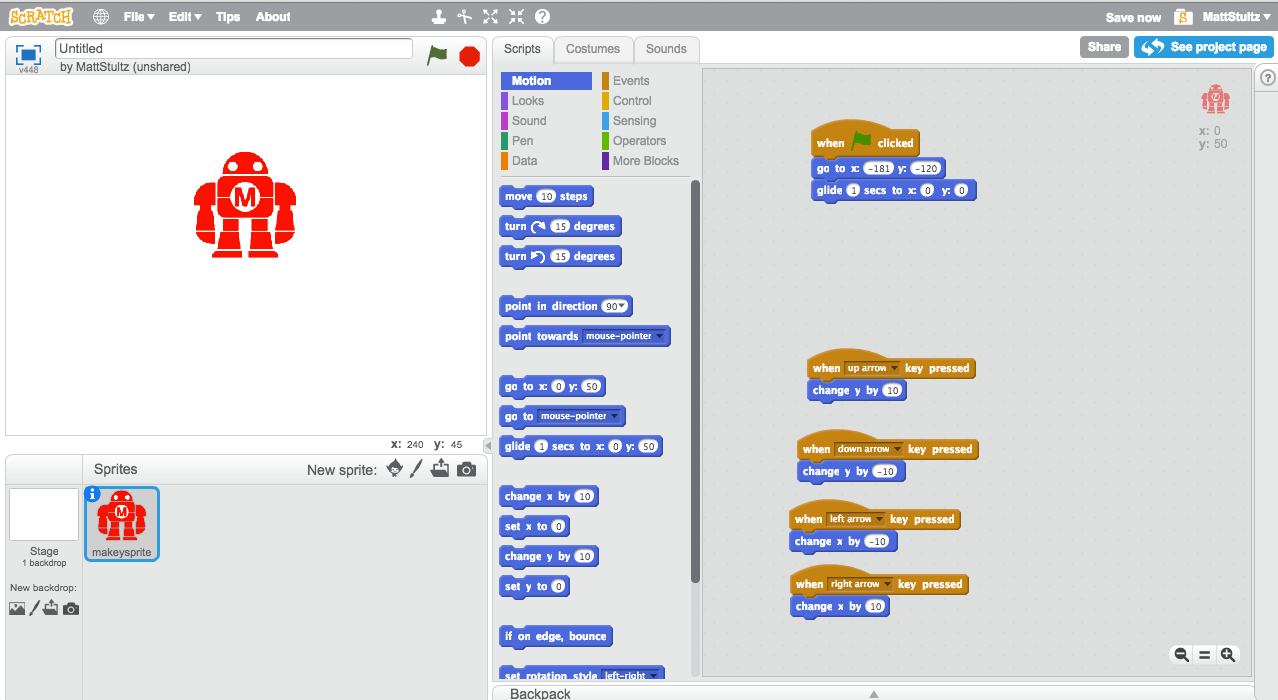Expand the Backpack panel
This screenshot has height=700, width=1278.
(x=873, y=693)
